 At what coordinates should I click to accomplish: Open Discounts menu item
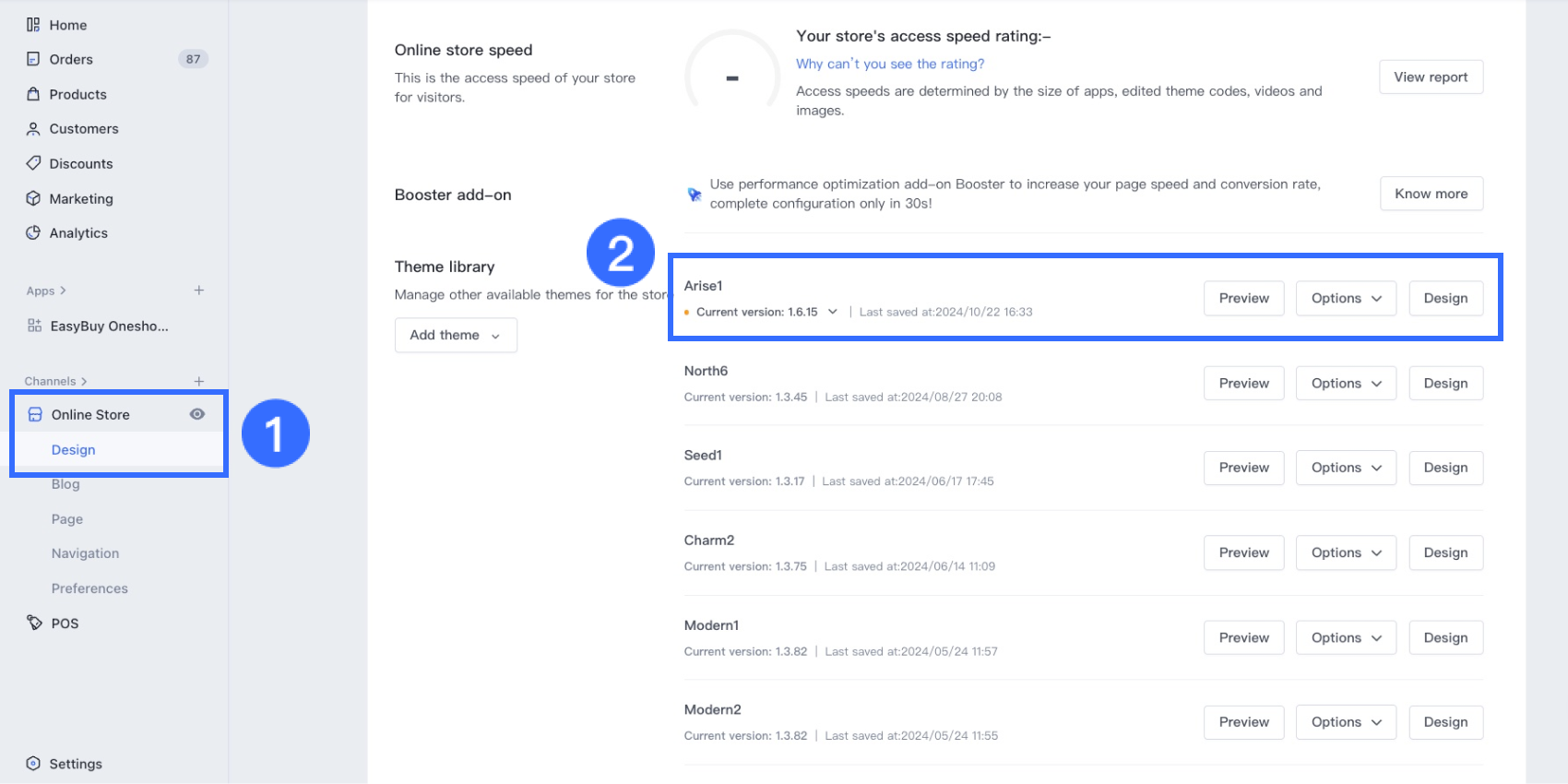tap(81, 163)
